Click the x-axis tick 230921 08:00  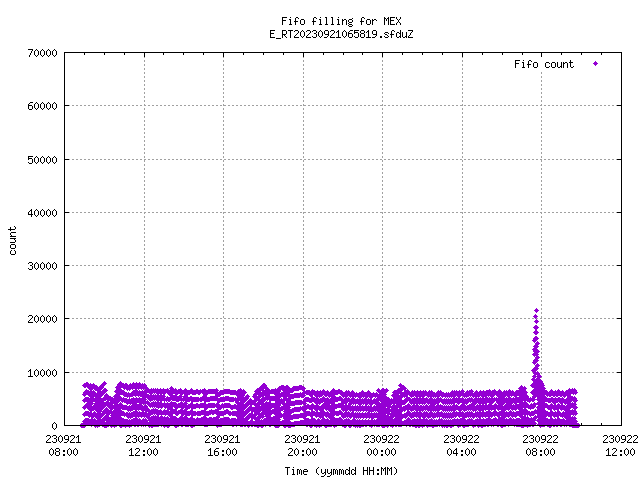tap(64, 446)
